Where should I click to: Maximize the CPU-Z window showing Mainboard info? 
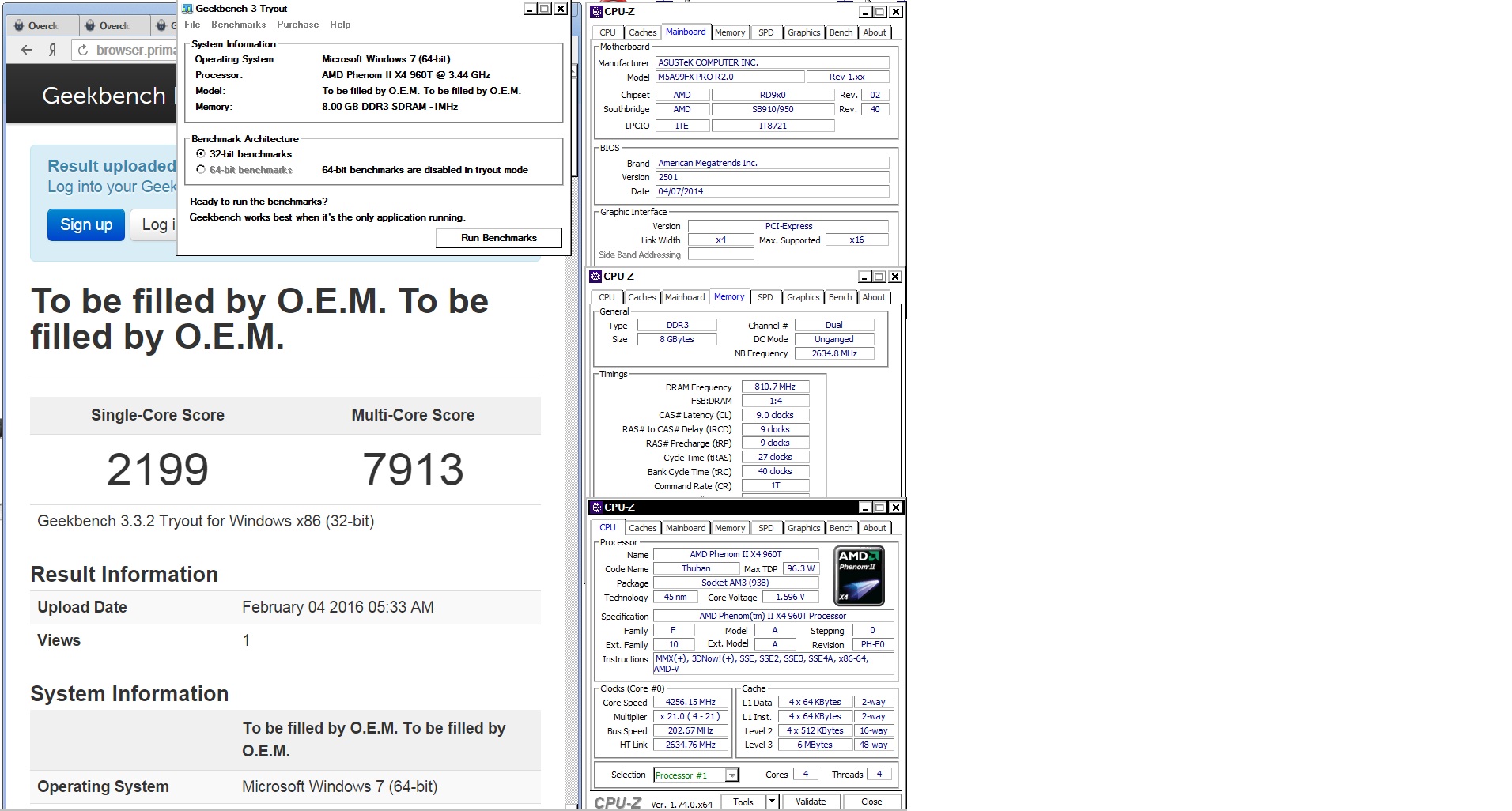pyautogui.click(x=880, y=12)
